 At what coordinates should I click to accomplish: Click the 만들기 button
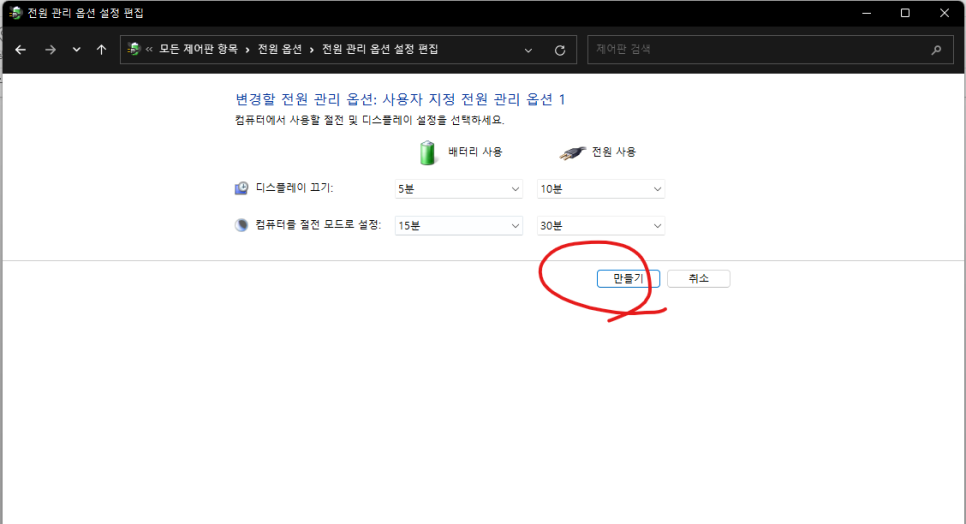tap(628, 278)
